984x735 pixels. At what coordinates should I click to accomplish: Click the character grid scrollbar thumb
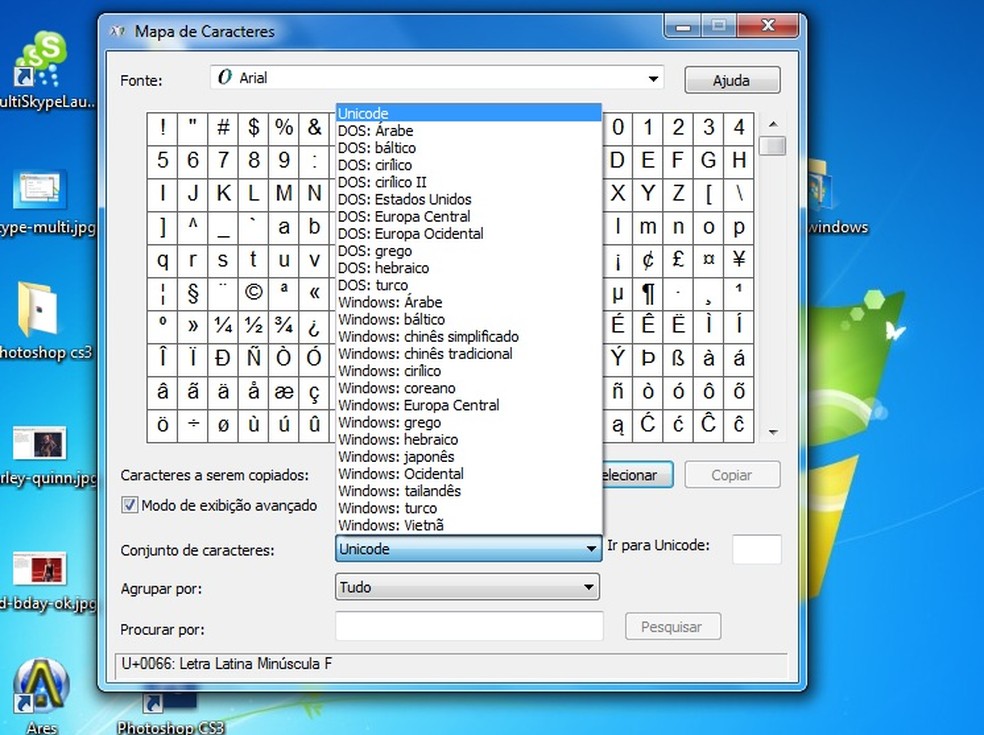click(773, 146)
